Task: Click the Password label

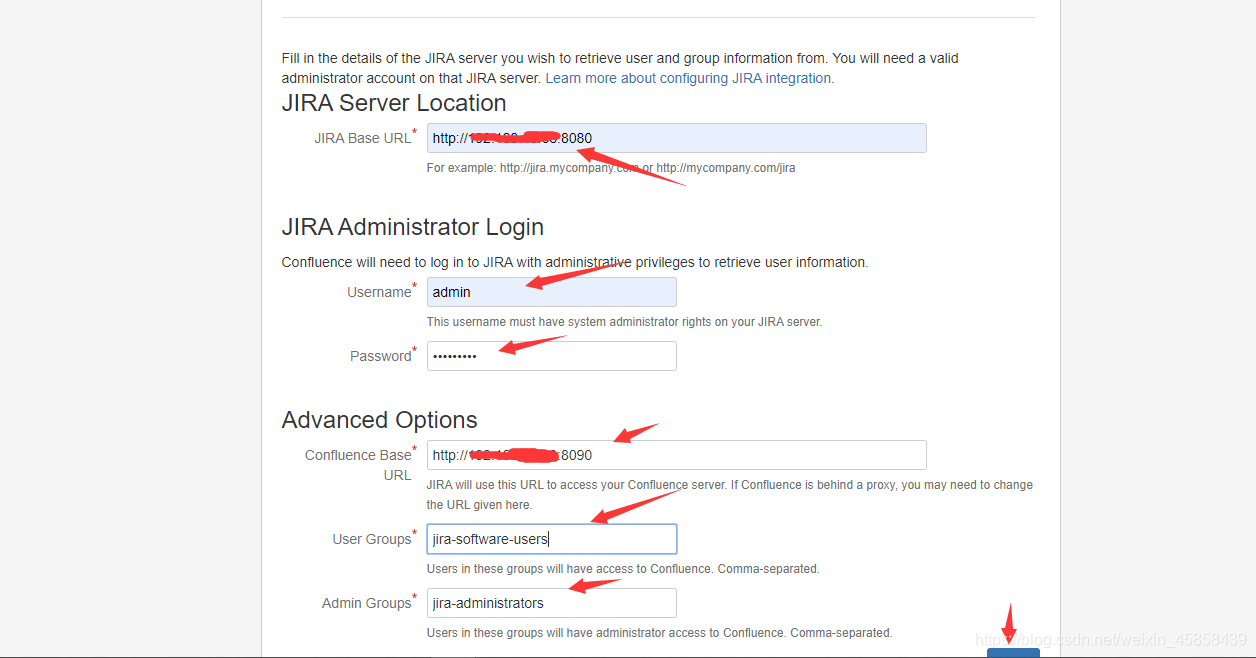Action: [x=381, y=356]
